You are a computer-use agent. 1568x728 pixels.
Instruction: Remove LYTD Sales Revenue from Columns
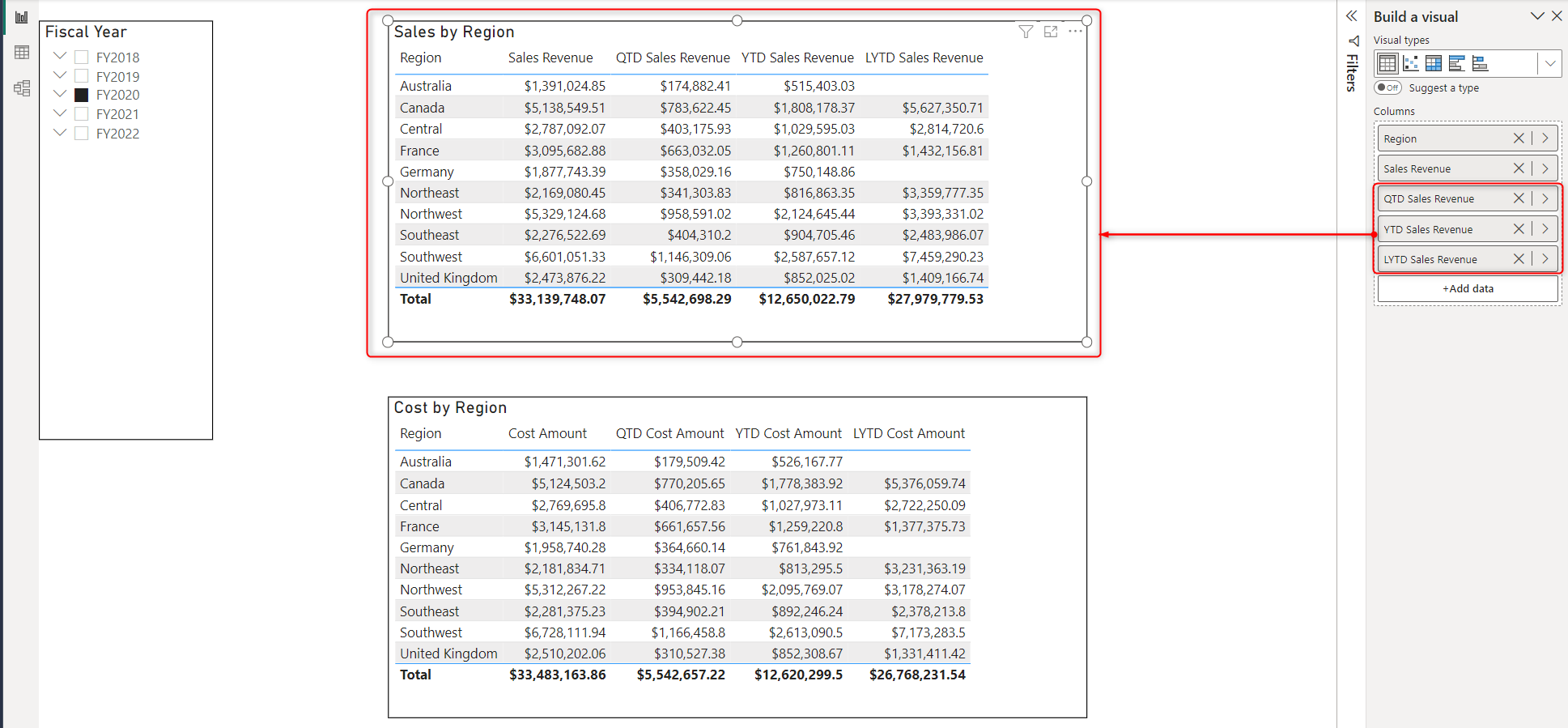tap(1519, 259)
